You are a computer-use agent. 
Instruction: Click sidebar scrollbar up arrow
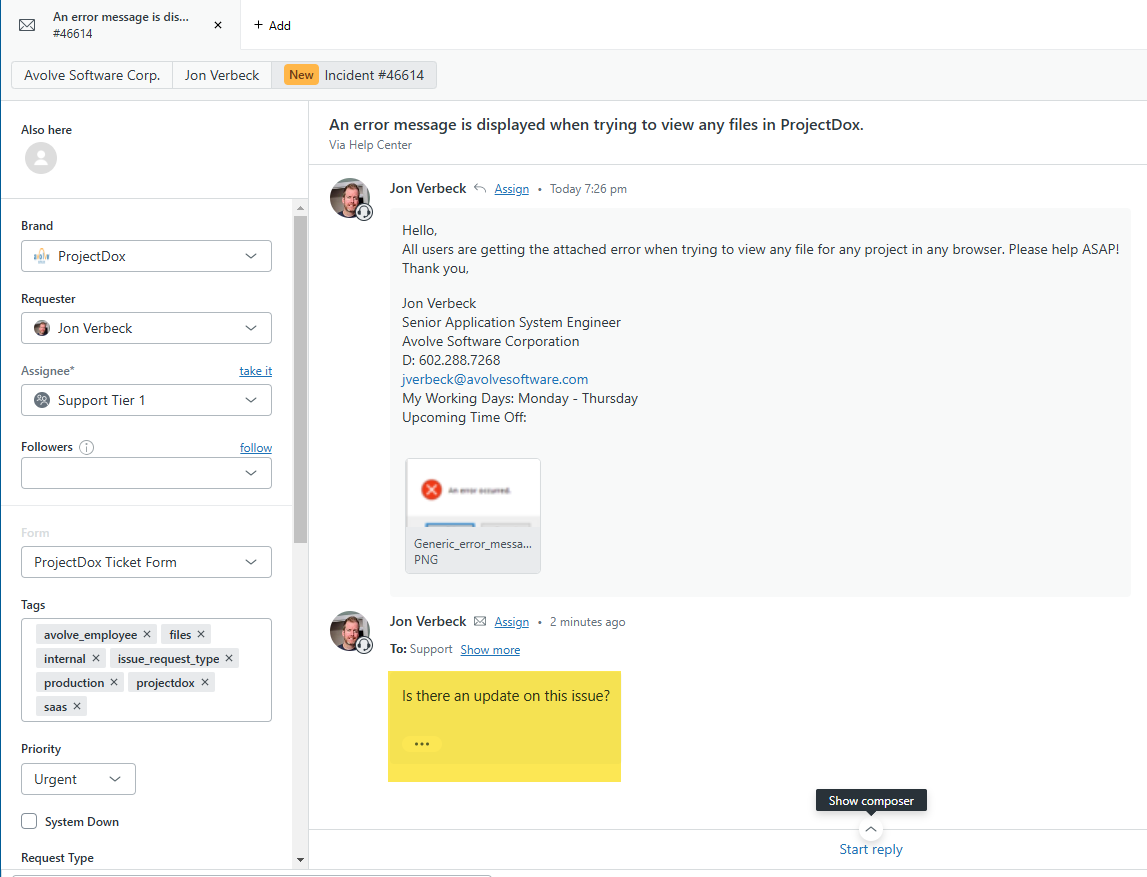click(300, 209)
